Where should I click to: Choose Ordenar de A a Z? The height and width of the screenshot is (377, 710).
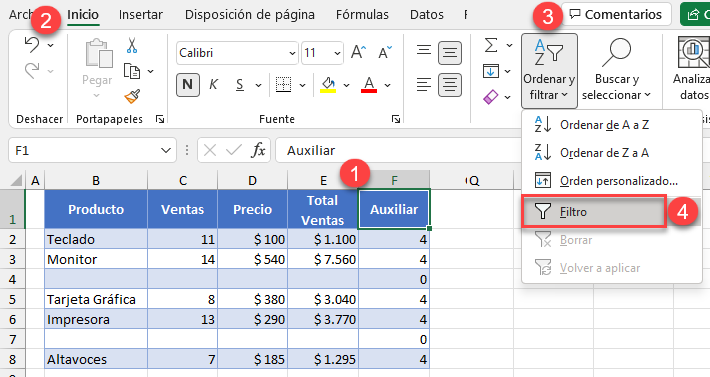tap(604, 125)
